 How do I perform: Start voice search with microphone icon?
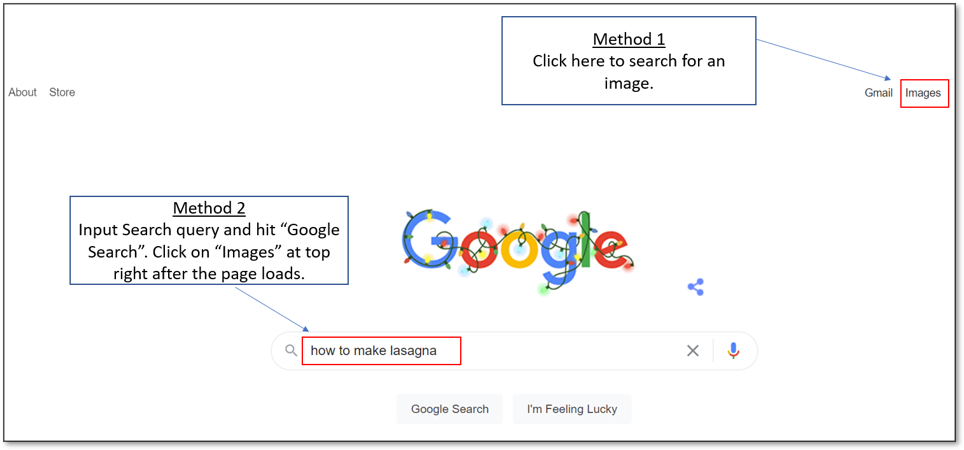[x=733, y=351]
